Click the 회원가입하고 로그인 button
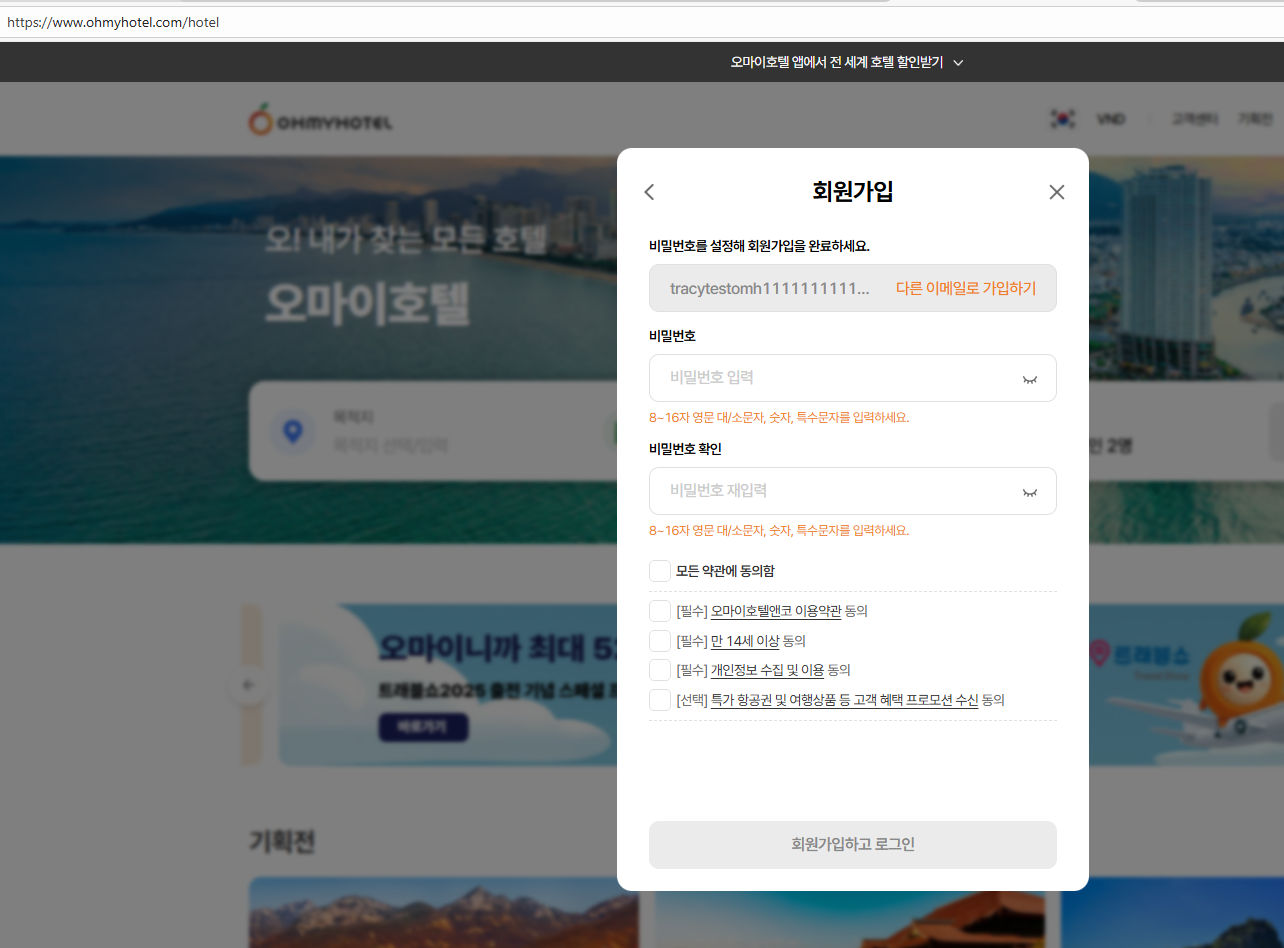The width and height of the screenshot is (1284, 948). pos(852,845)
